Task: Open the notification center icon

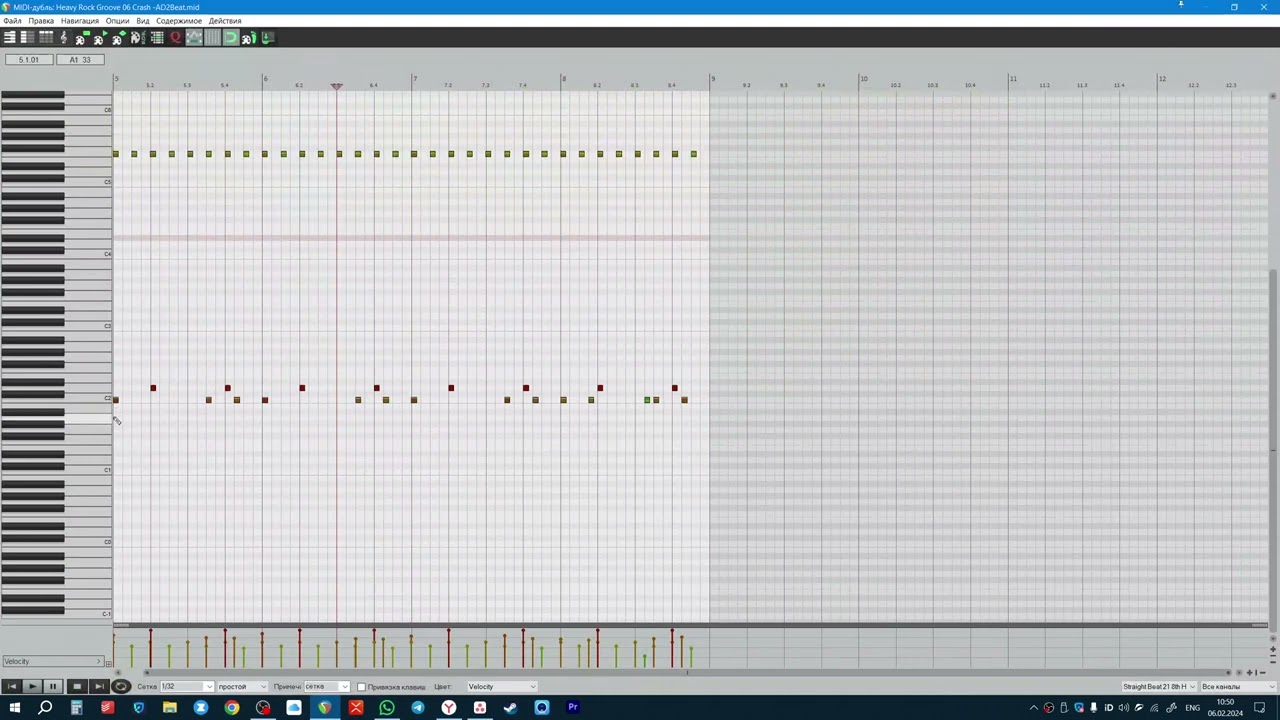Action: click(1260, 708)
